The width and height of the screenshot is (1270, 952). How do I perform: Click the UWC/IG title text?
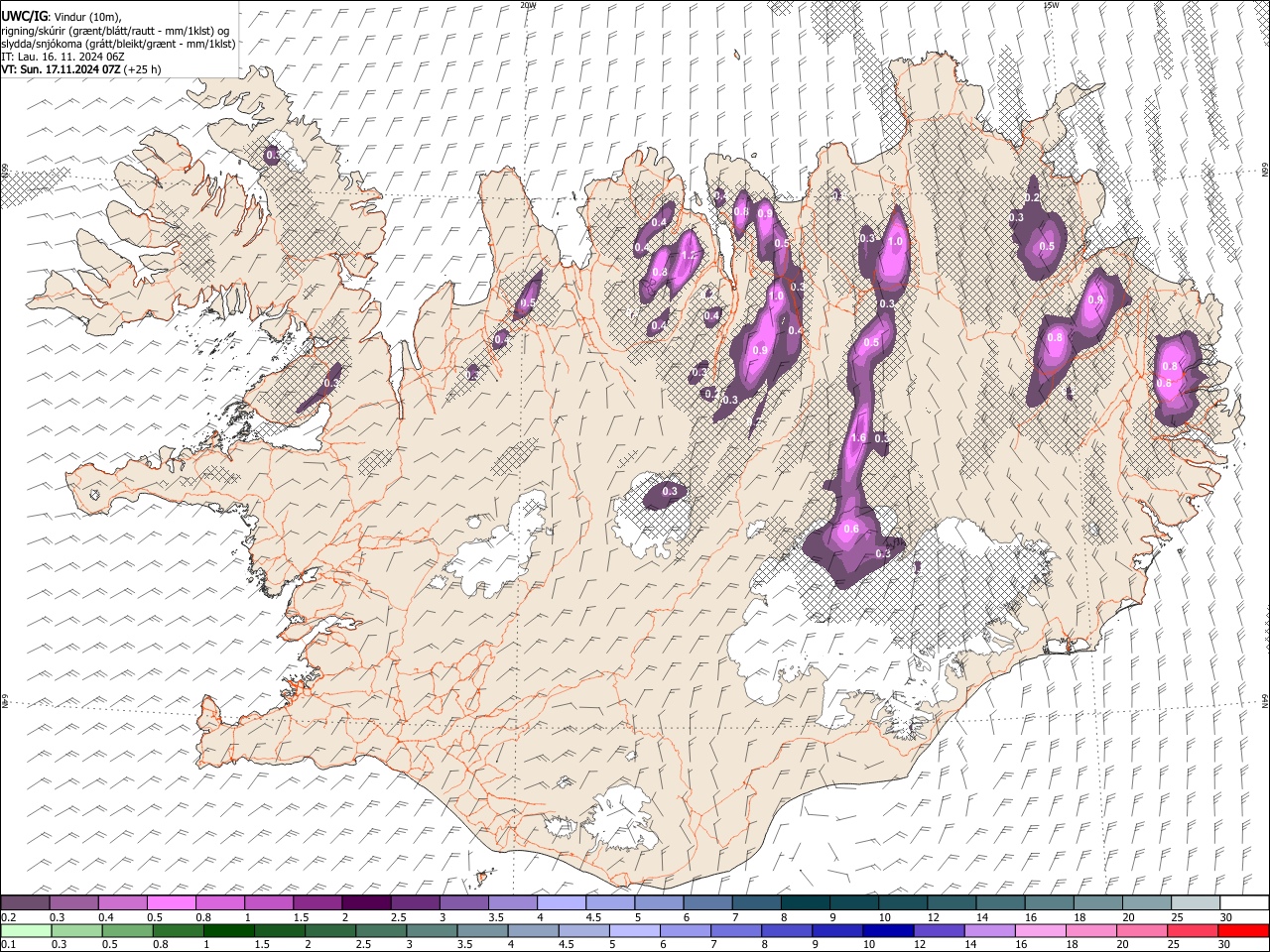pos(24,15)
